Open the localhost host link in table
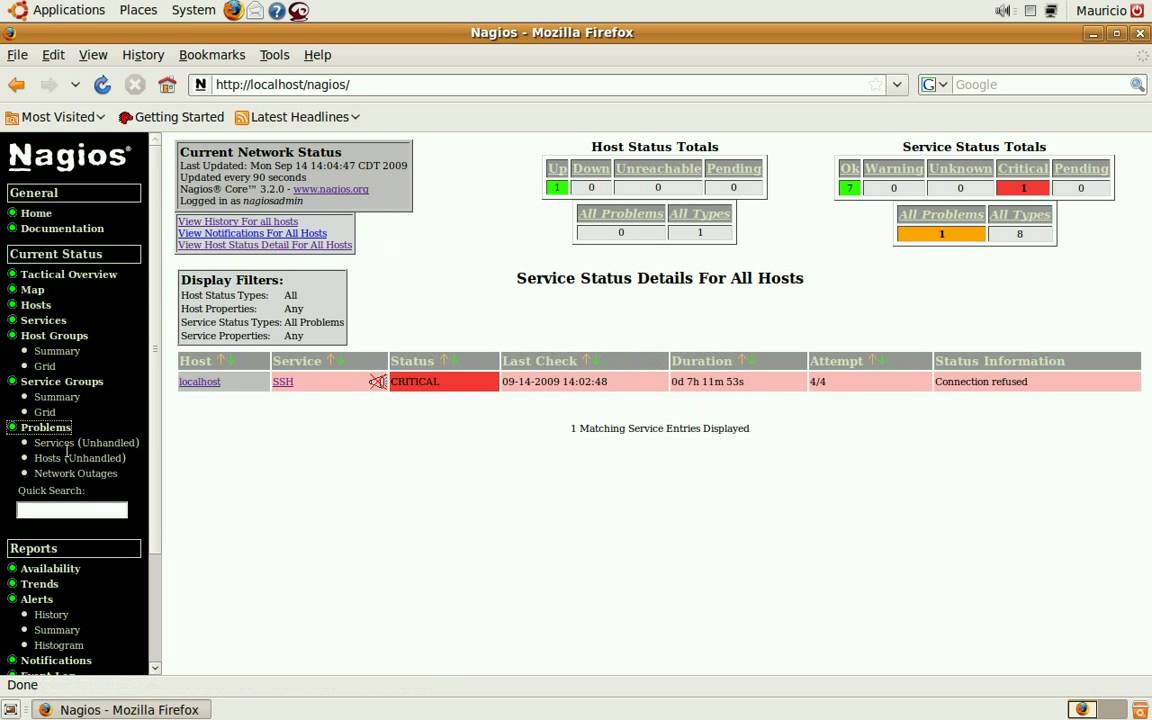The width and height of the screenshot is (1152, 720). pyautogui.click(x=200, y=382)
